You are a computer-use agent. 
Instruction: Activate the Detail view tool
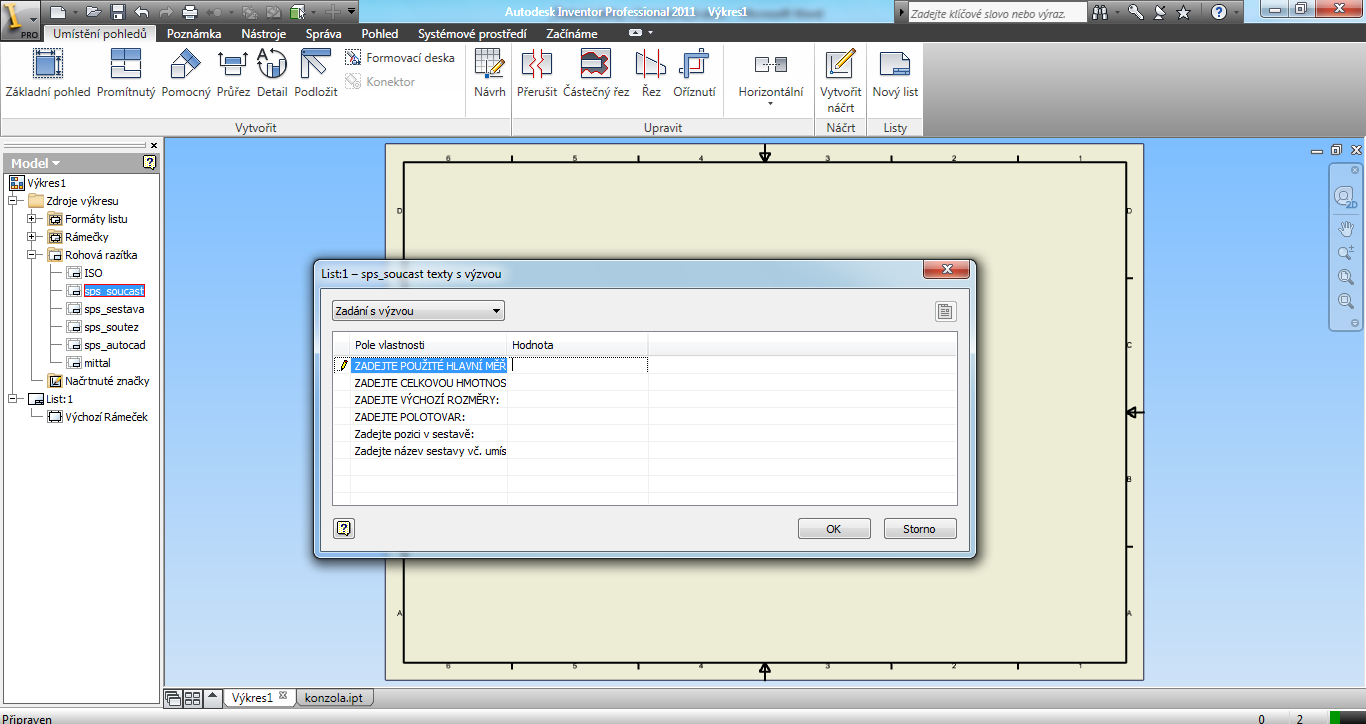(x=272, y=73)
